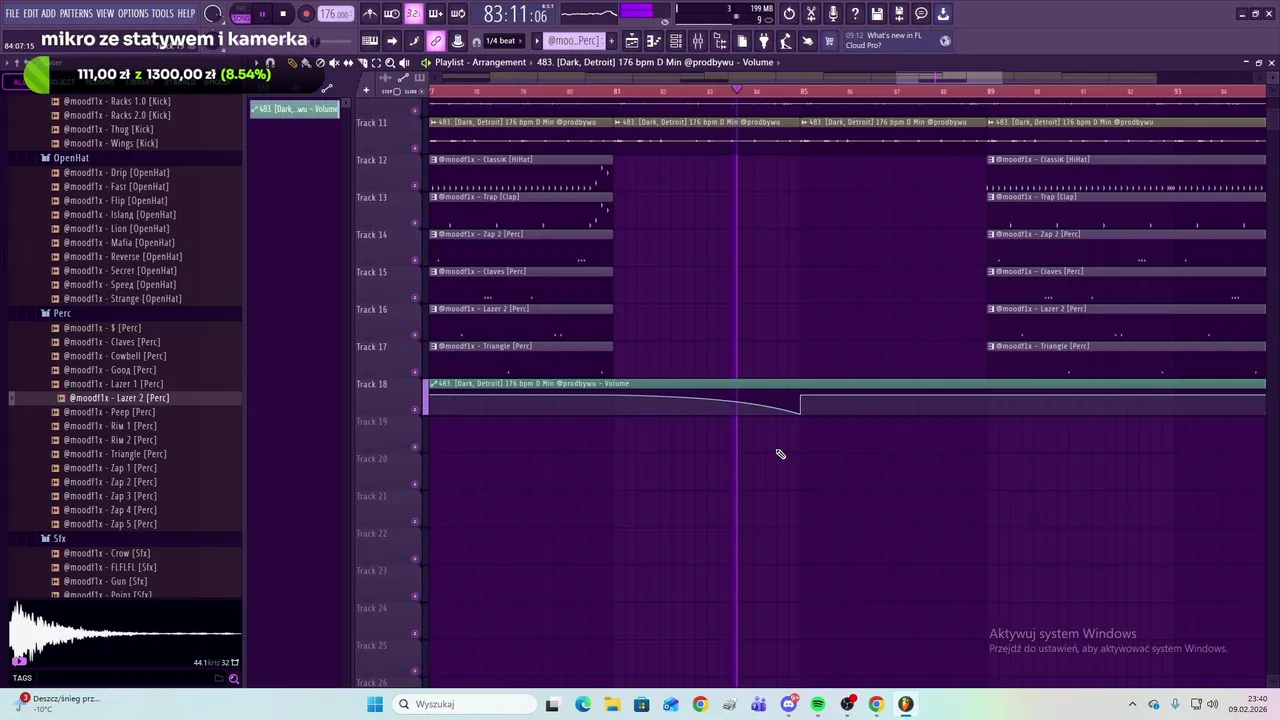Open Track 18 Volume clip menu icon
Screen dimensions: 1280x720
tap(434, 384)
